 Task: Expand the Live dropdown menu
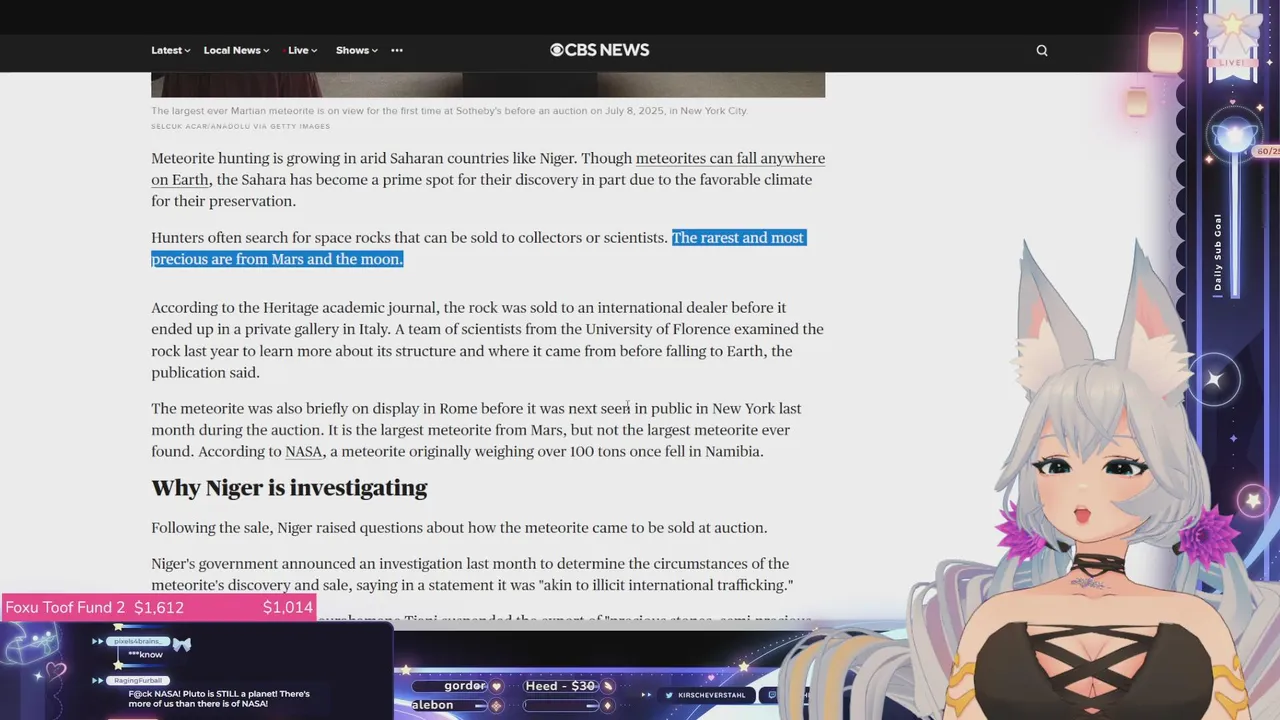[302, 50]
